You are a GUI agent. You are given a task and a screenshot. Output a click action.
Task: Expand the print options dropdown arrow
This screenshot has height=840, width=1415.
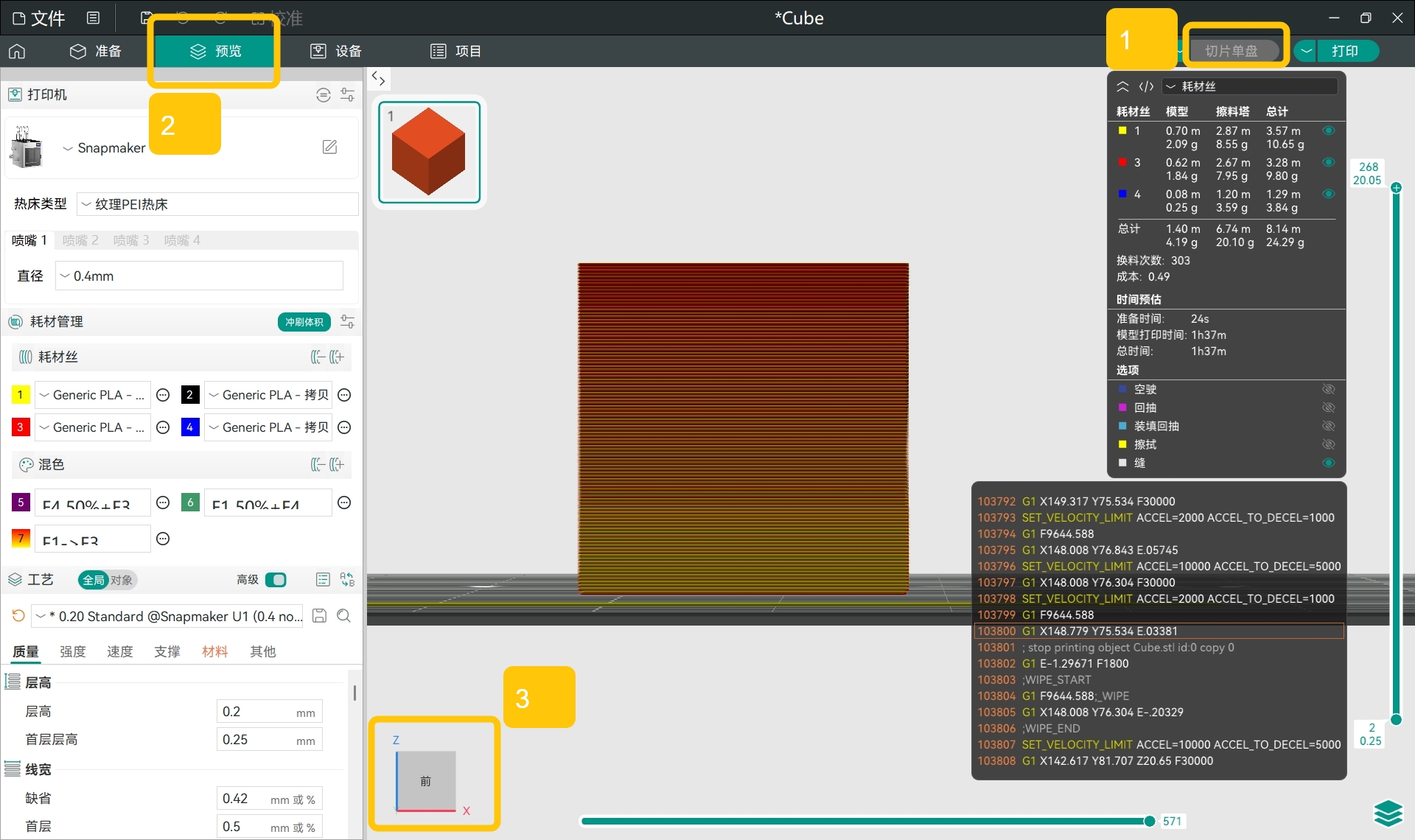coord(1306,51)
